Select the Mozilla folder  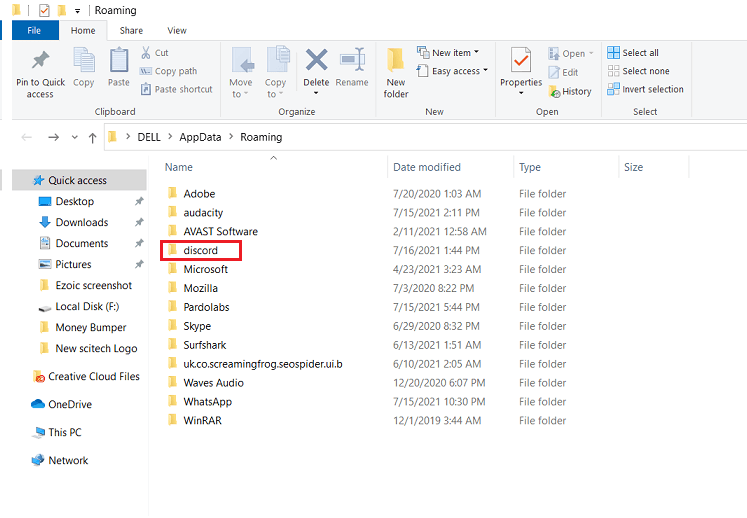(x=201, y=288)
